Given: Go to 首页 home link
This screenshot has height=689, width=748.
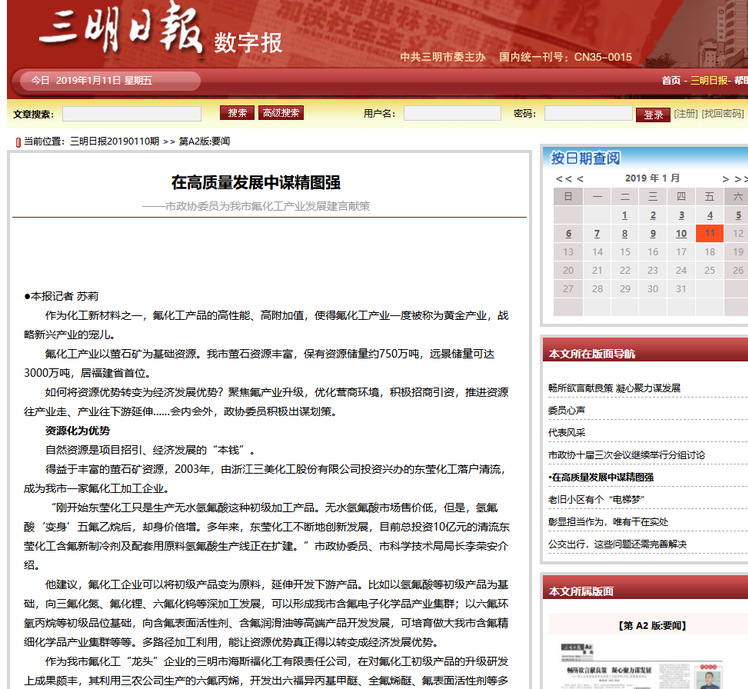Looking at the screenshot, I should coord(671,81).
